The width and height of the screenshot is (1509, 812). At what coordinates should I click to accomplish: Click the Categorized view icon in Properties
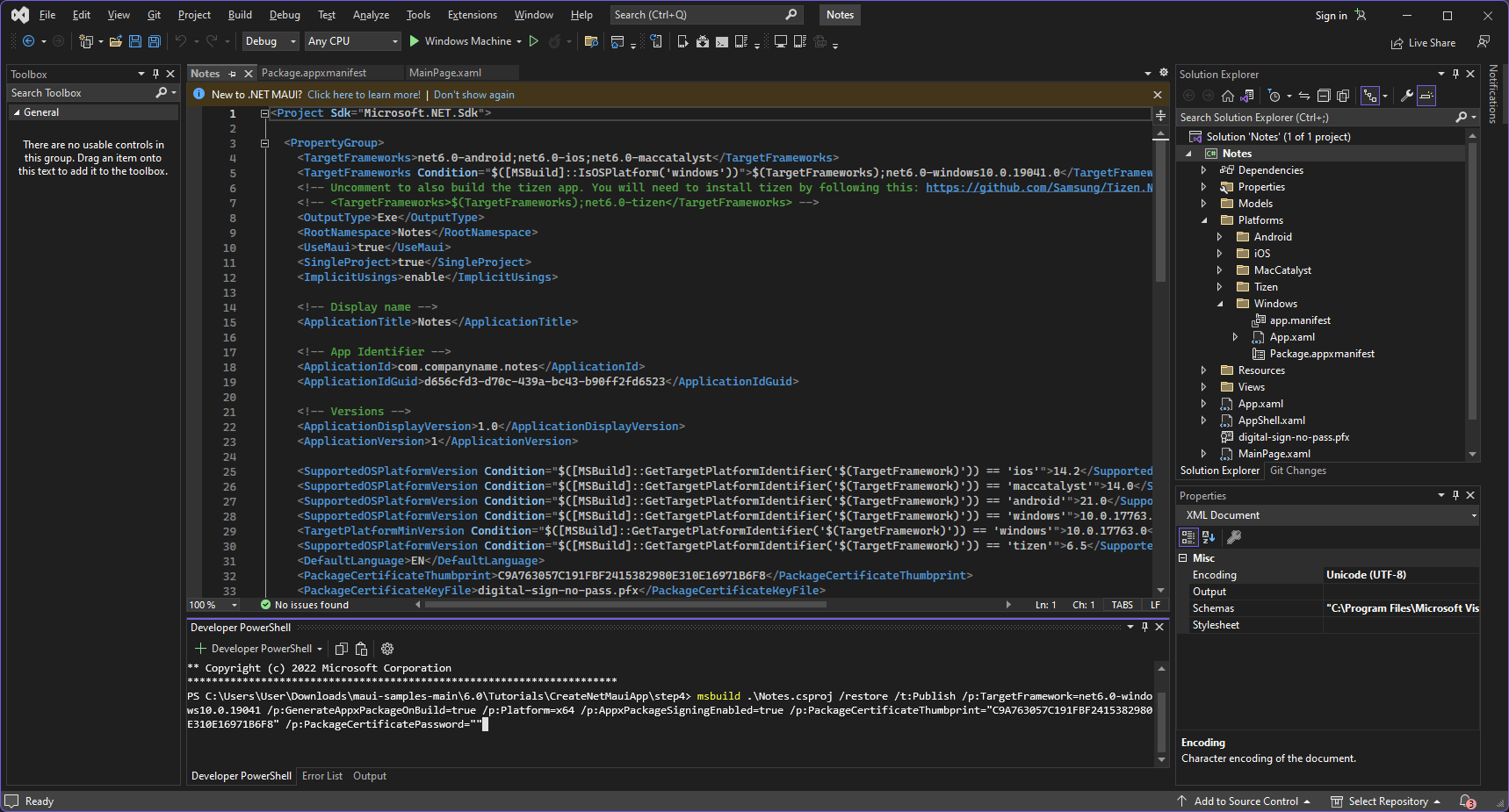(x=1188, y=537)
